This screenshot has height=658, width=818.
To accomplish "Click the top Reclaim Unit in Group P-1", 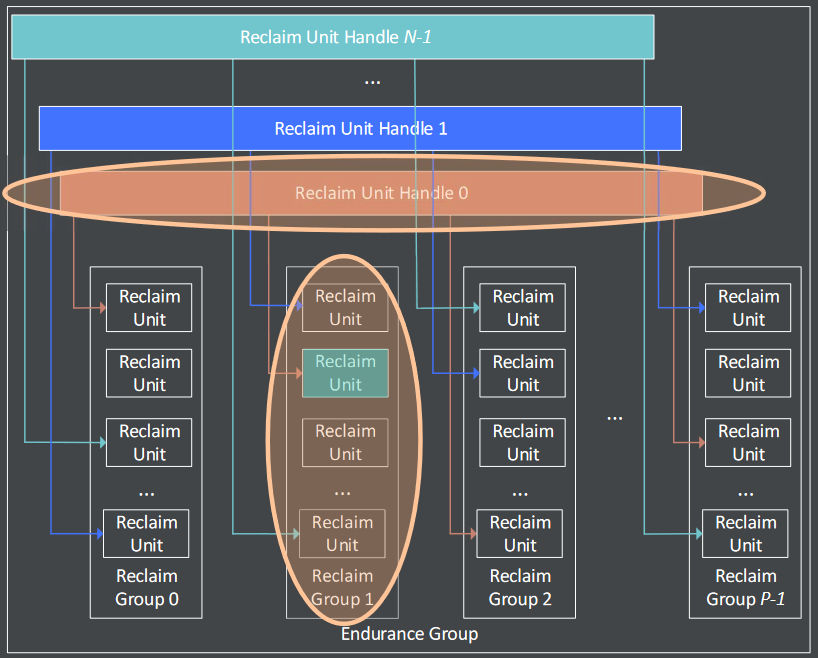I will coord(748,308).
